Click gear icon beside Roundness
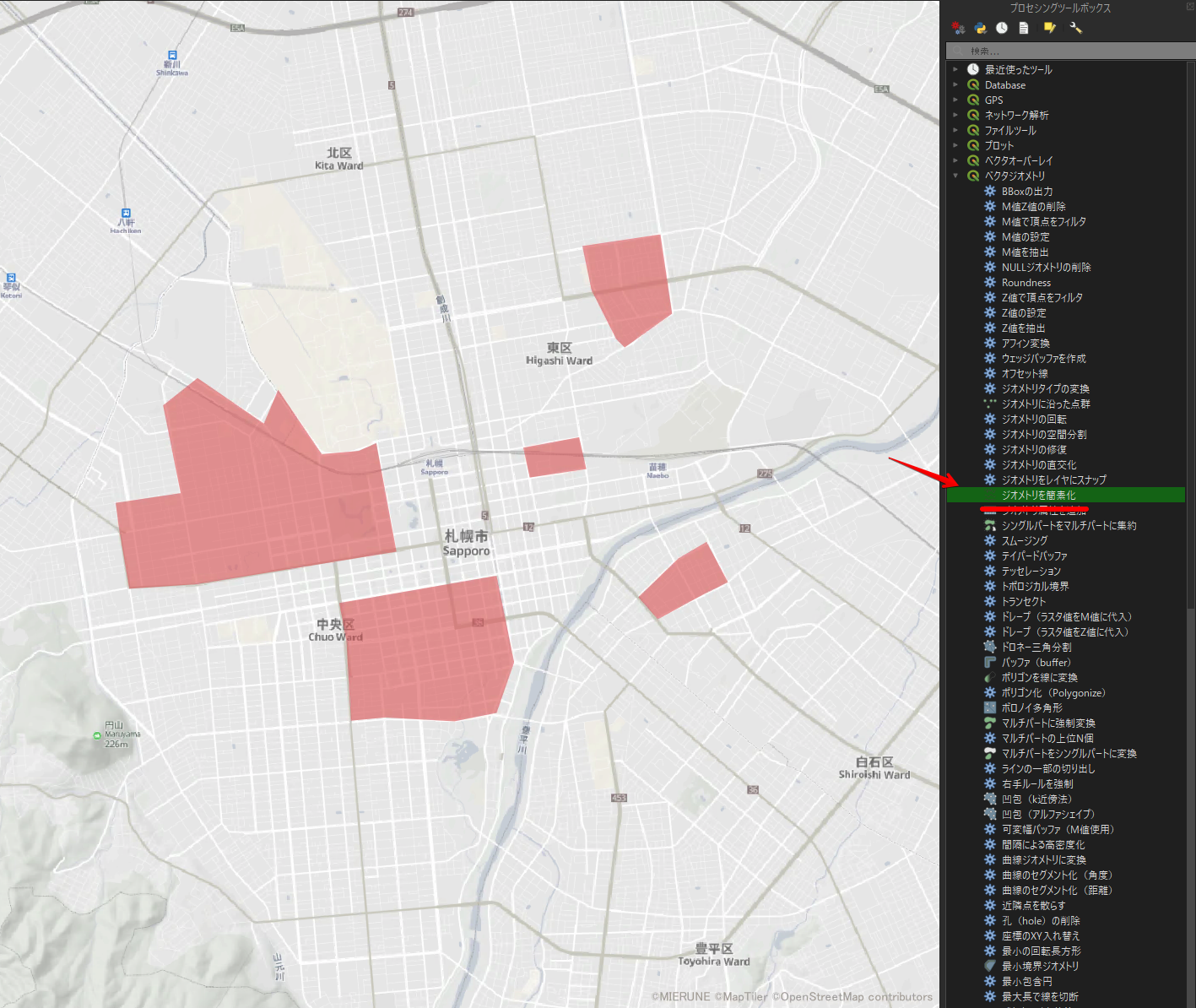 pos(990,282)
